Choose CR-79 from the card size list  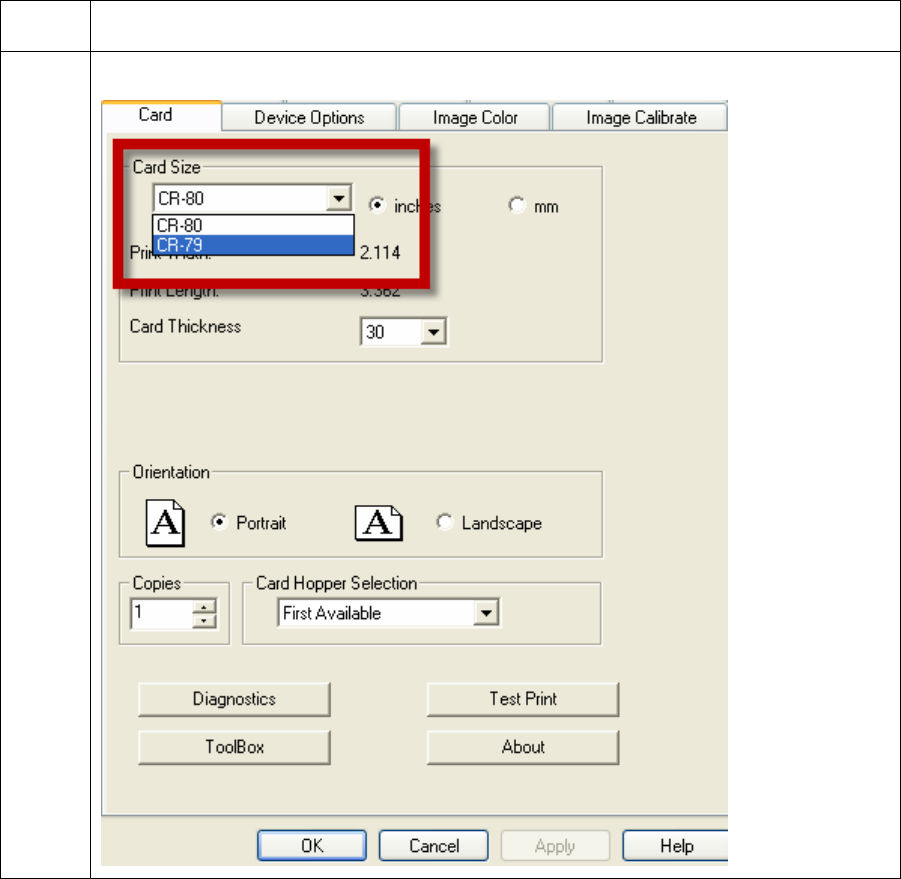coord(253,245)
